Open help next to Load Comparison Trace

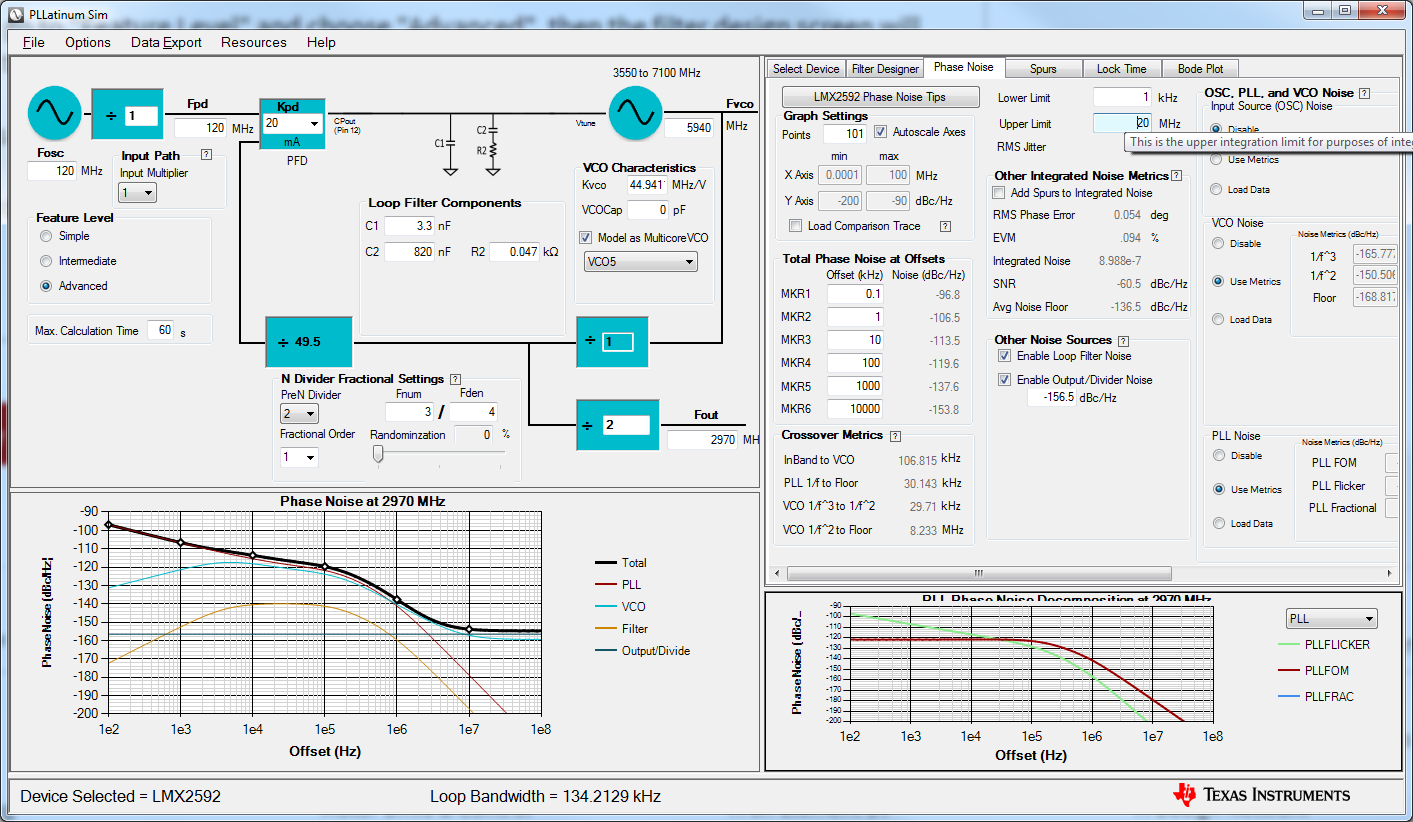(x=945, y=226)
